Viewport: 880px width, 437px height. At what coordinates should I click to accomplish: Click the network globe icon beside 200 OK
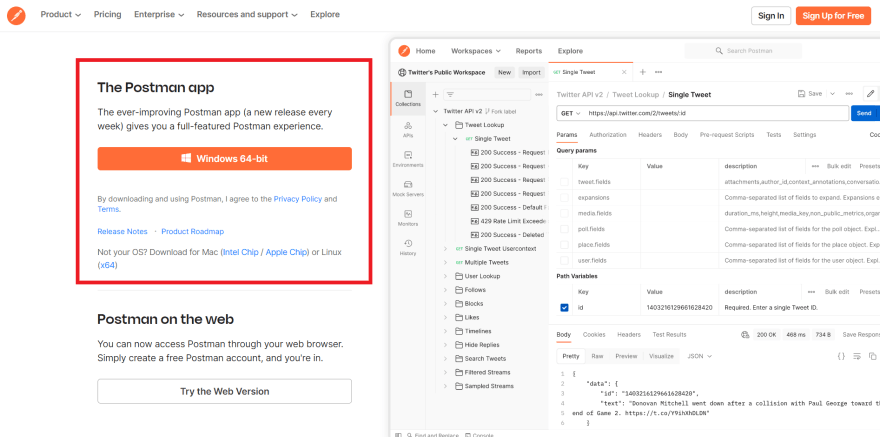click(745, 334)
